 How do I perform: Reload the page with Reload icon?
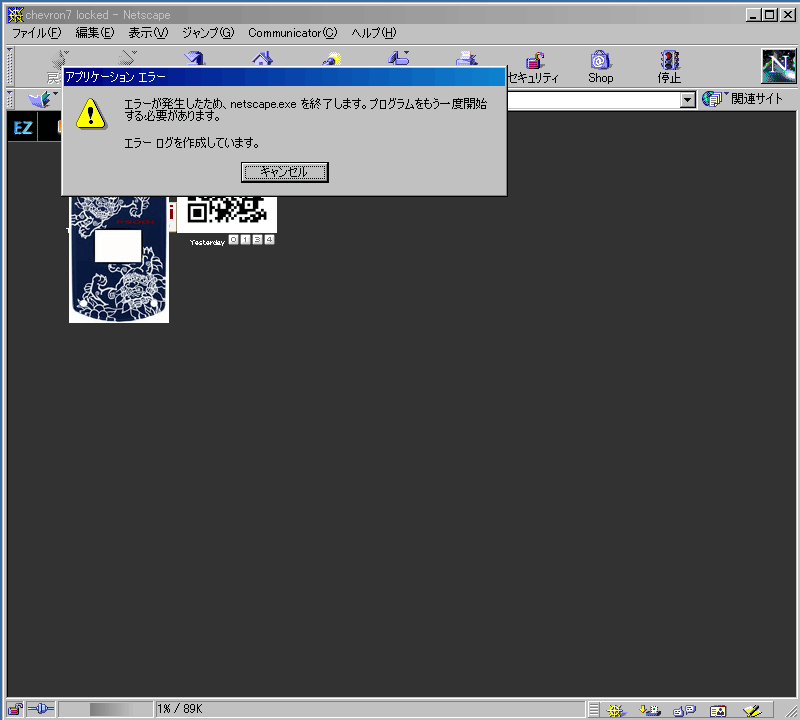coord(194,58)
